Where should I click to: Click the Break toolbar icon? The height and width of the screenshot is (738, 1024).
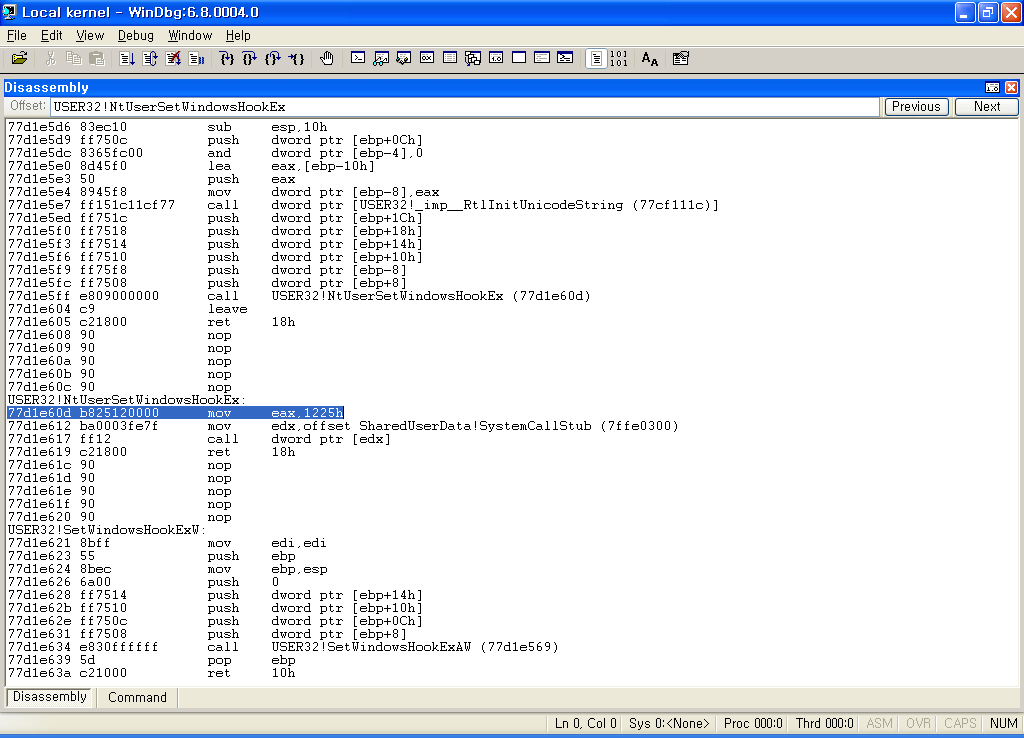(197, 59)
